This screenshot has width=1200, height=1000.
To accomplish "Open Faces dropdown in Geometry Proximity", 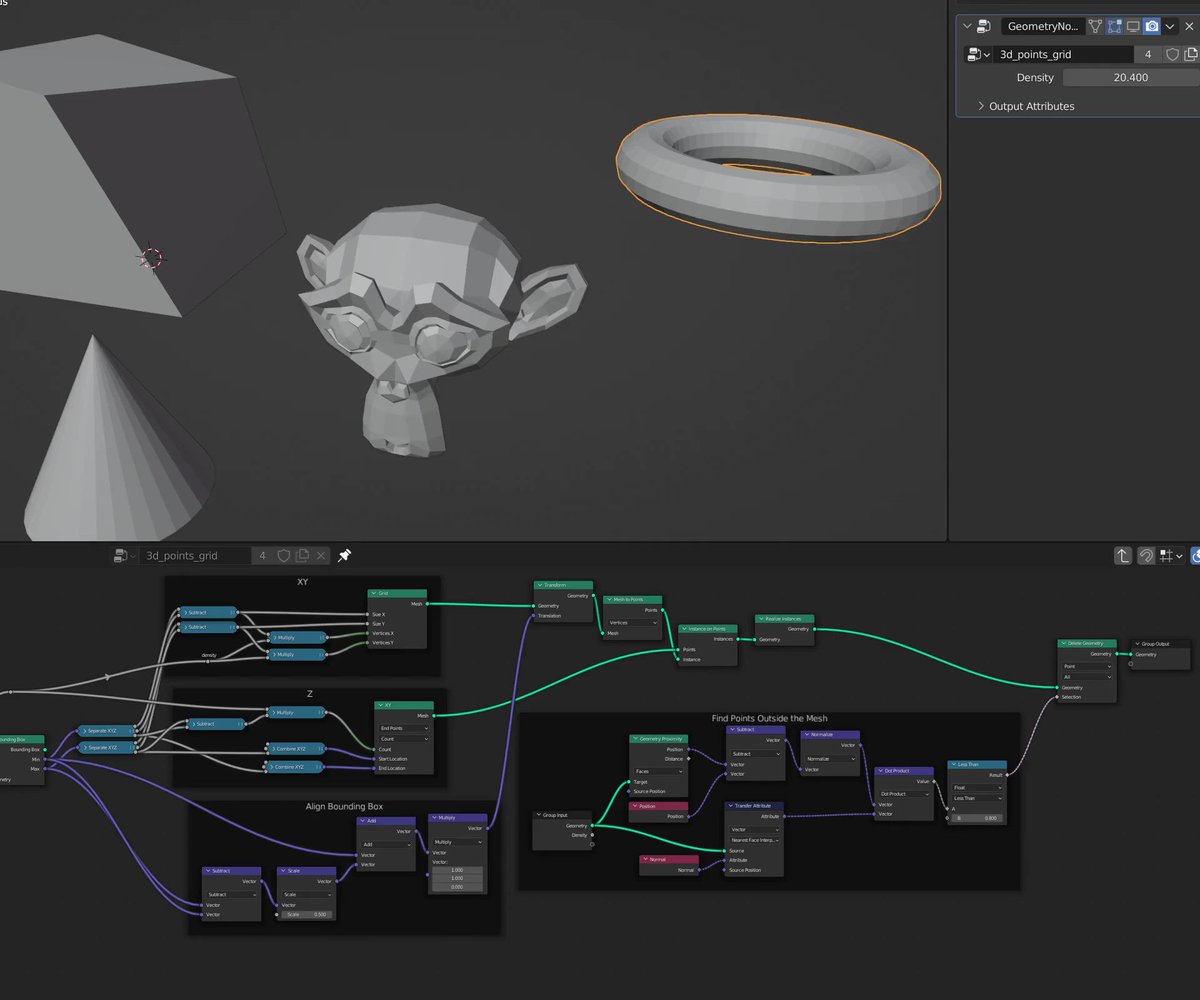I will click(659, 771).
